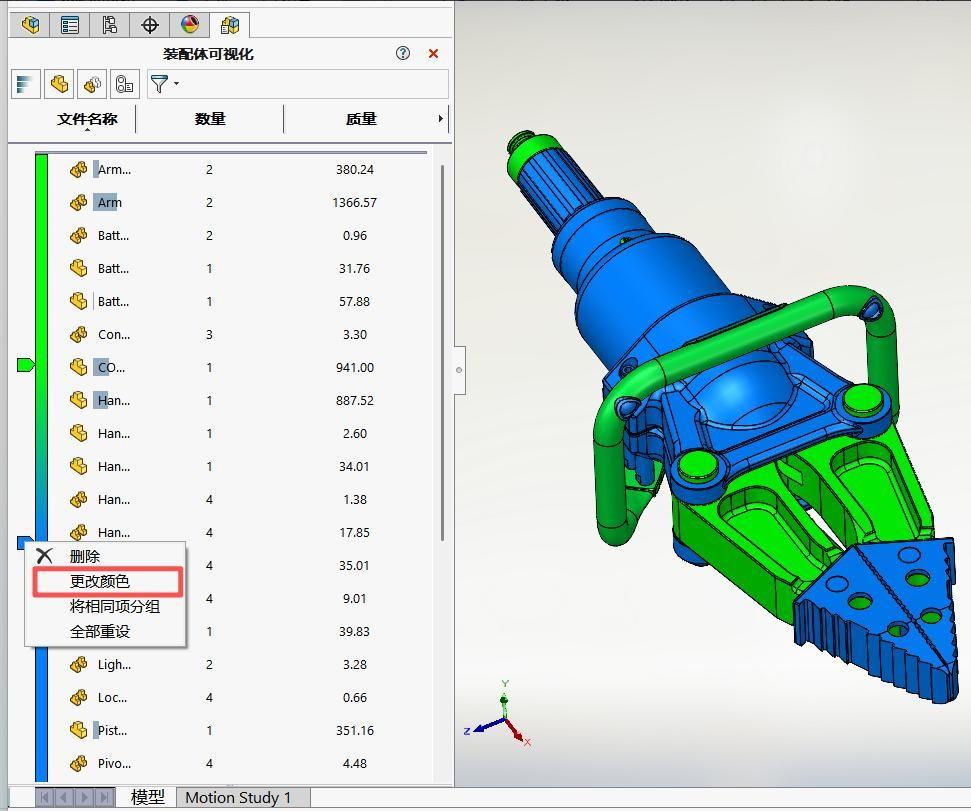
Task: Sort by 数量 column header
Action: click(x=210, y=119)
